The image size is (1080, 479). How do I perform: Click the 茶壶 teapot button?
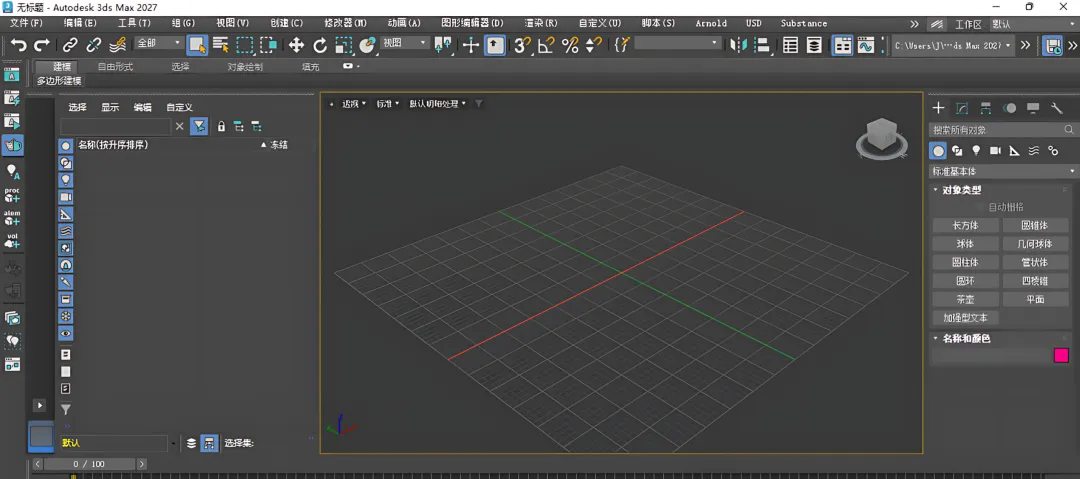965,299
